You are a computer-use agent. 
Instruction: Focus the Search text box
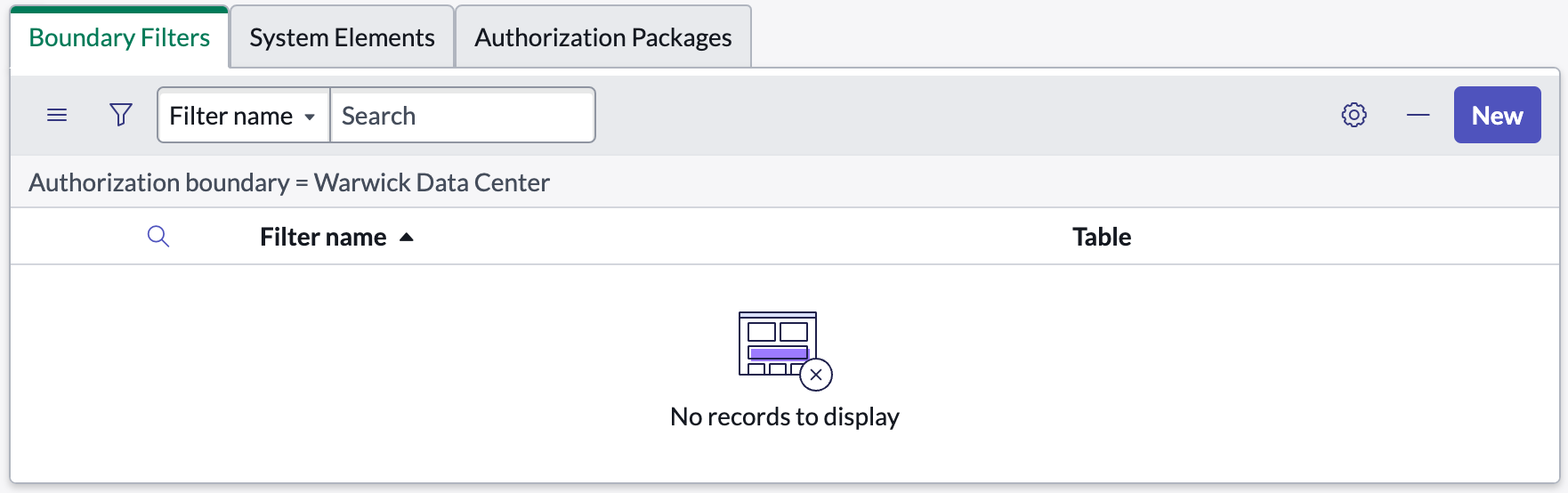[463, 115]
